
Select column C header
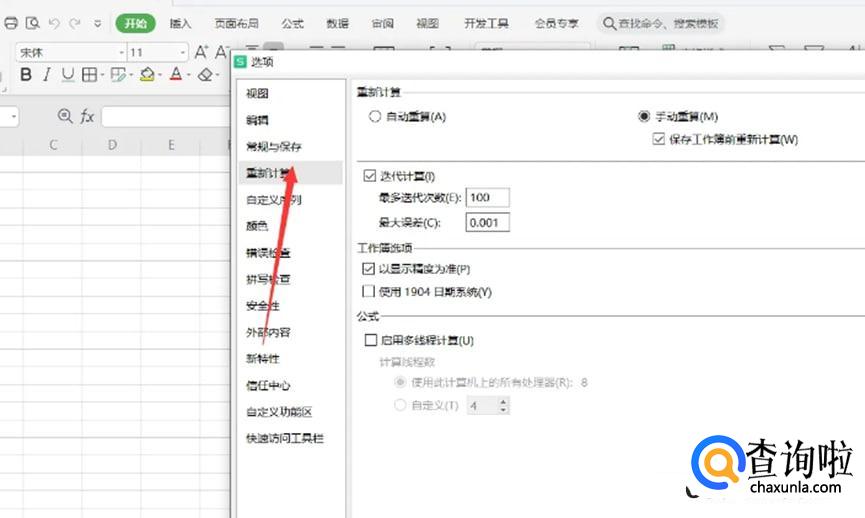(x=53, y=145)
